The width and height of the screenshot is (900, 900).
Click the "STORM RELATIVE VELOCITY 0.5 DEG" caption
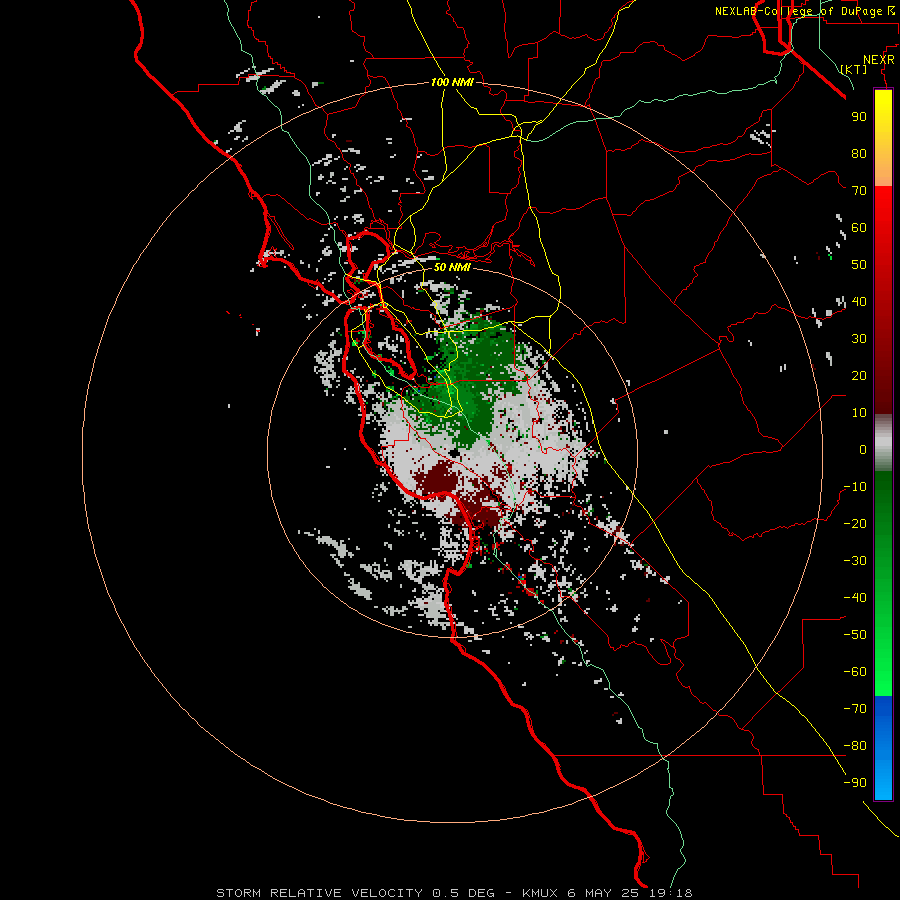355,893
